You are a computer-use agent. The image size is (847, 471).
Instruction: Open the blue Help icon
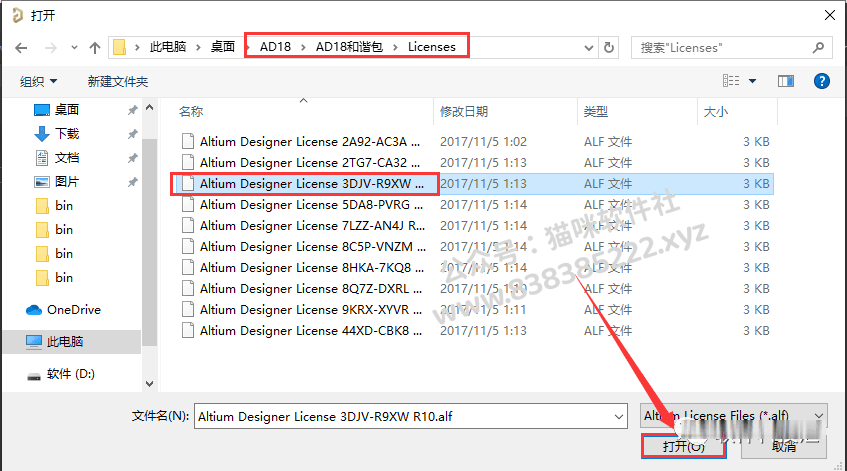coord(822,81)
